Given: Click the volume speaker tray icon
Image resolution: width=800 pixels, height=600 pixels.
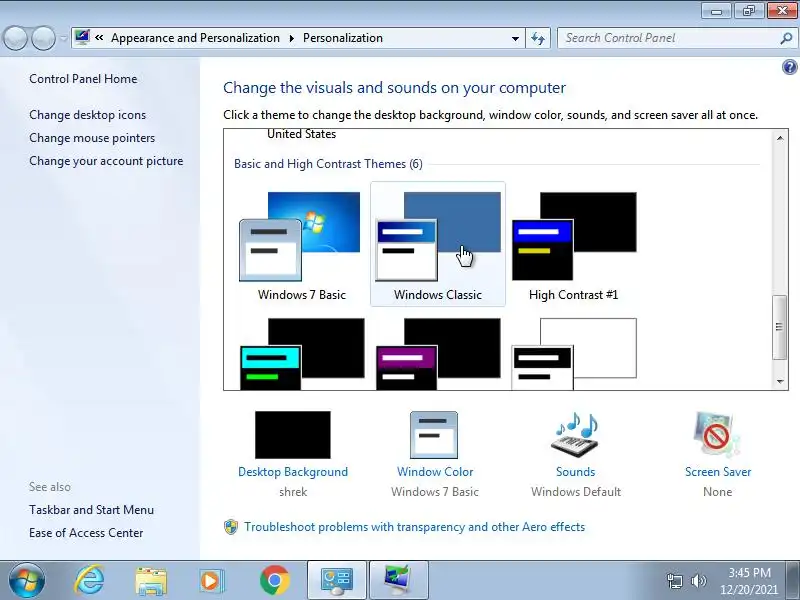Looking at the screenshot, I should [698, 581].
